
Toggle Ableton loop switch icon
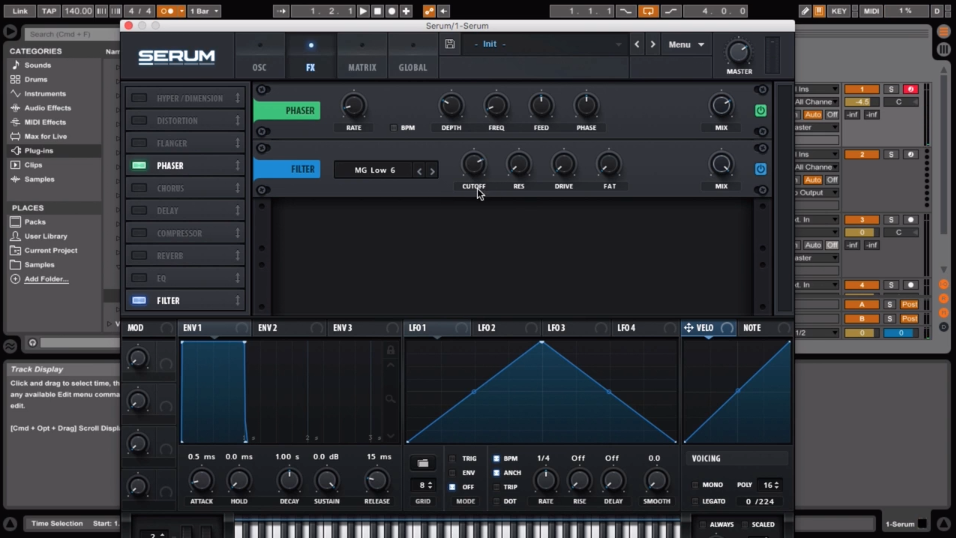point(648,11)
